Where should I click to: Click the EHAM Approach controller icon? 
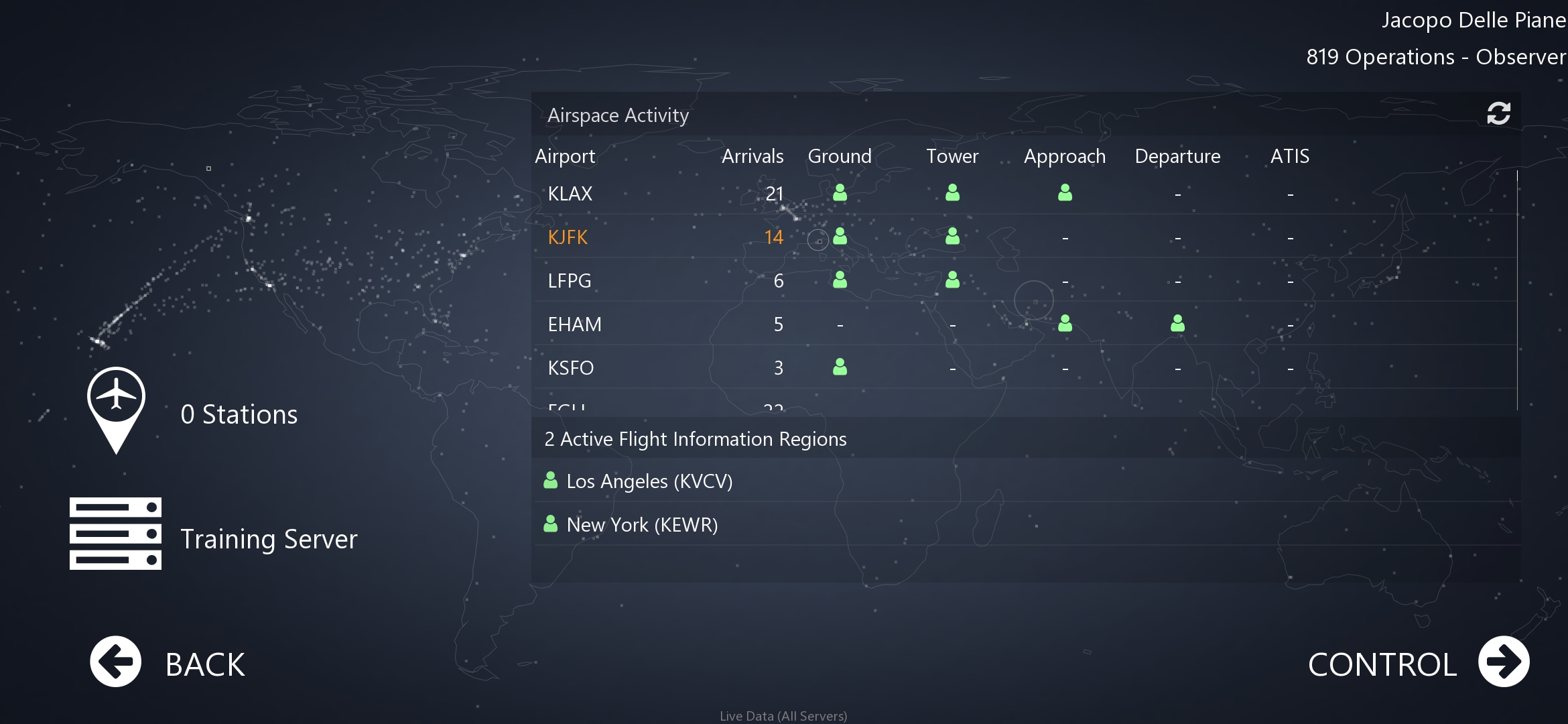point(1065,324)
